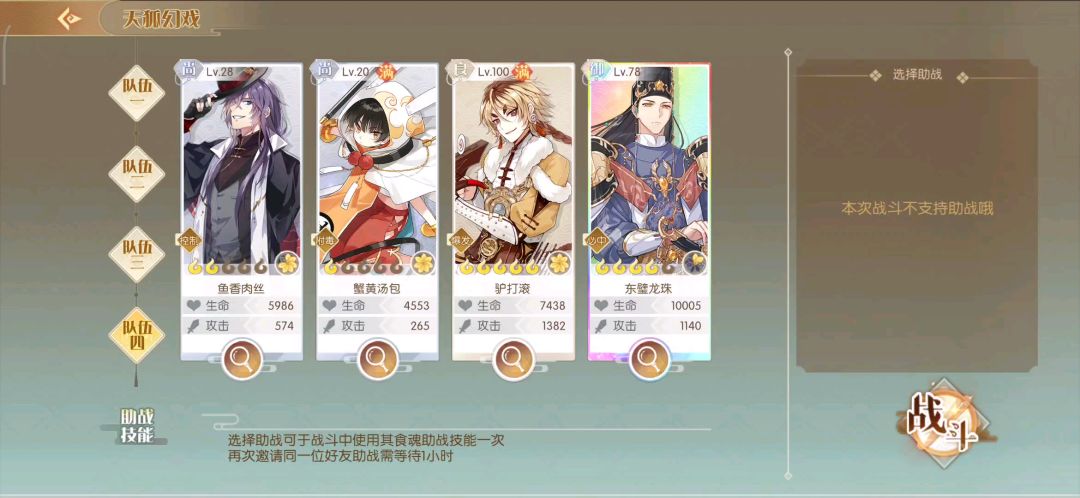The image size is (1080, 498).
Task: Select the 蟹黄汤包 character portrait
Action: [x=377, y=165]
